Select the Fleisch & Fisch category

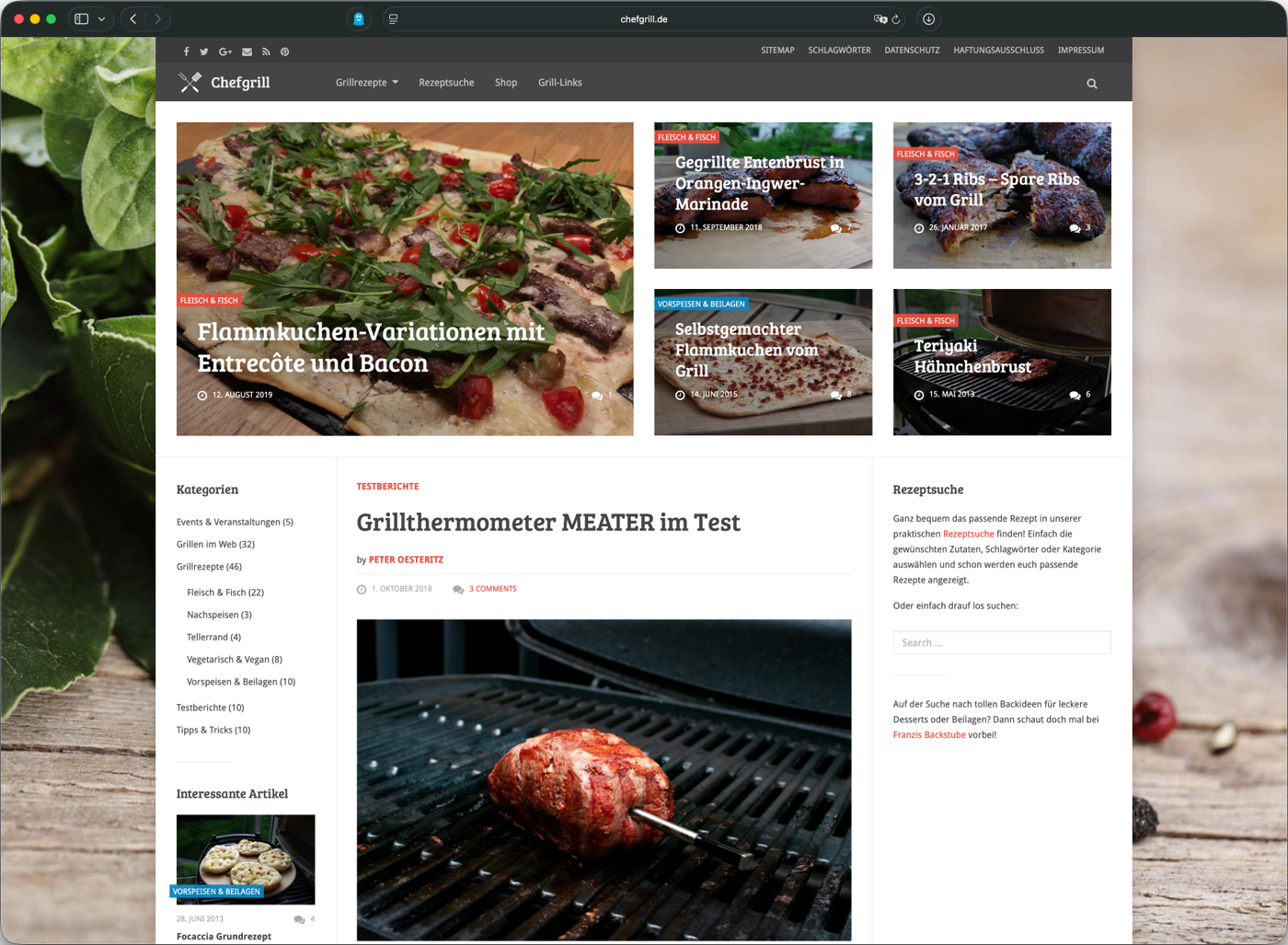coord(225,593)
